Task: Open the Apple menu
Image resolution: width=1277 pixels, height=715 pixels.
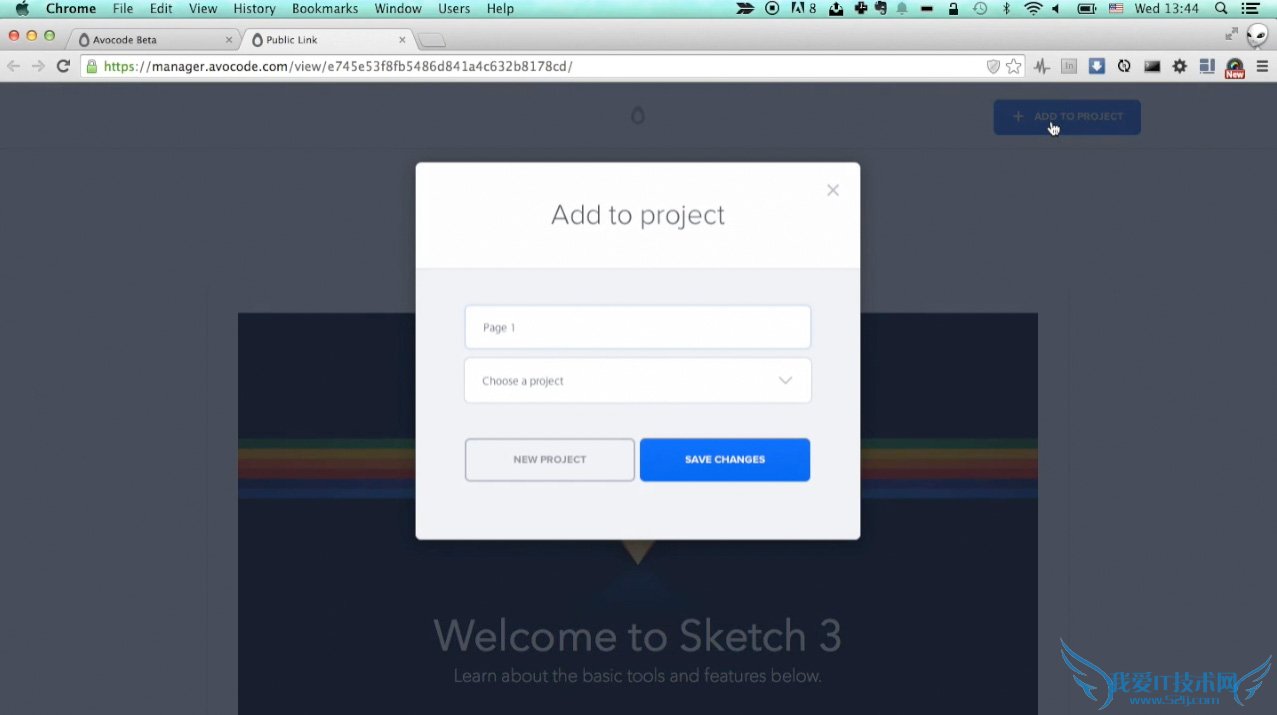Action: coord(21,9)
